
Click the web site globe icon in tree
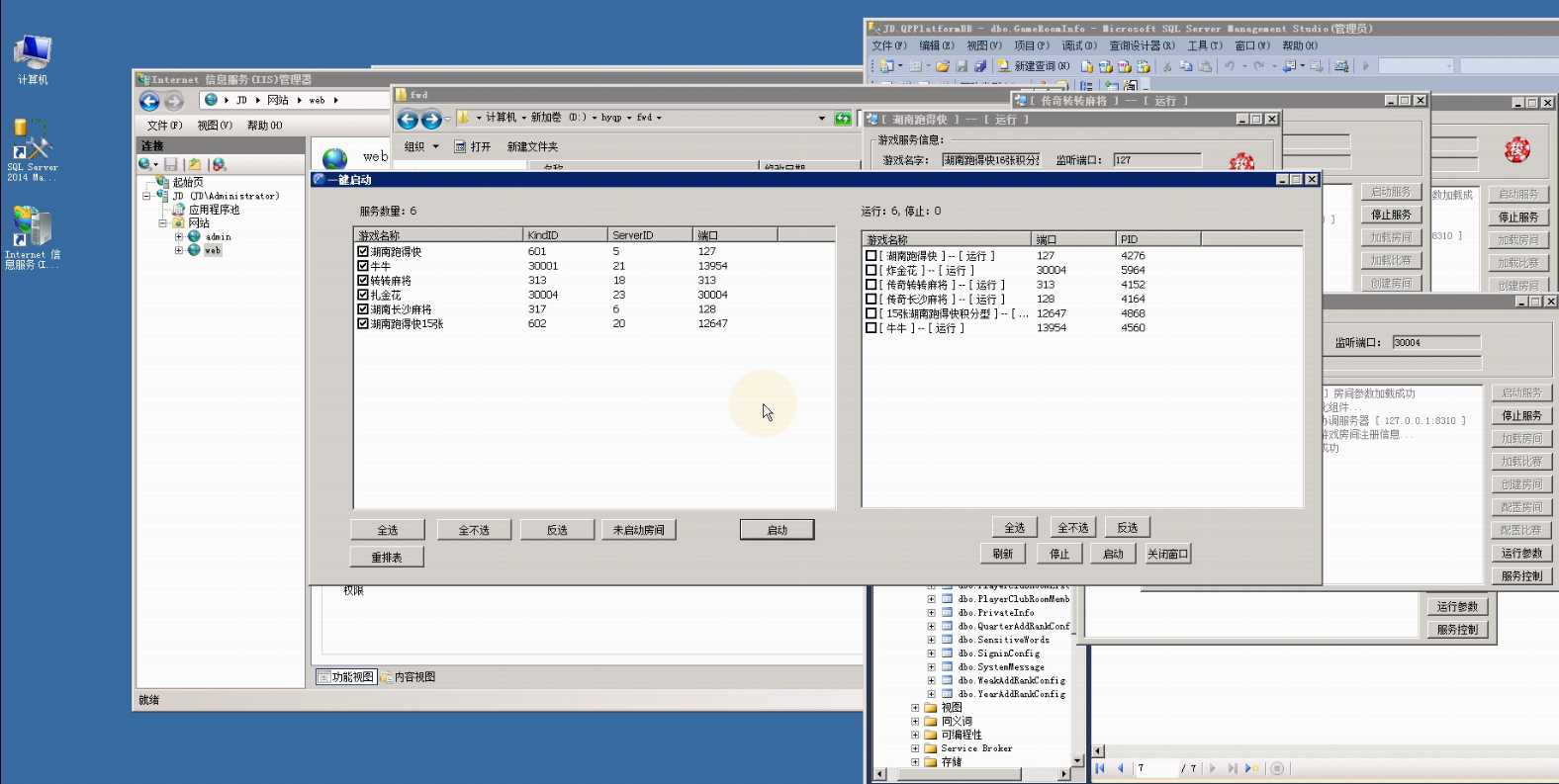[x=194, y=250]
